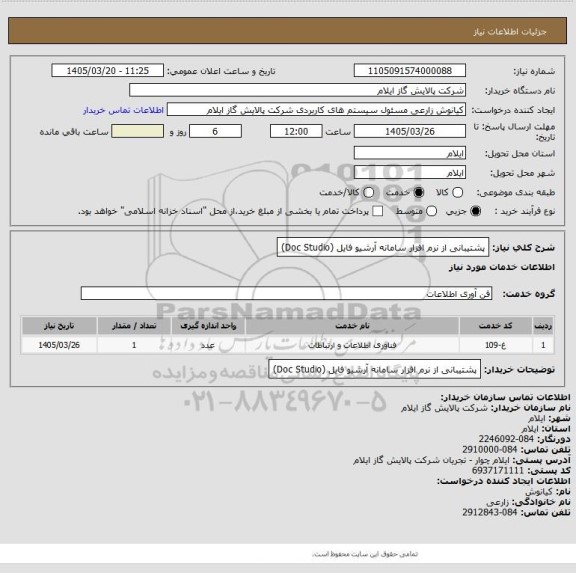This screenshot has height=573, width=576.
Task: Click the remaining days field showing 6
Action: [215, 131]
